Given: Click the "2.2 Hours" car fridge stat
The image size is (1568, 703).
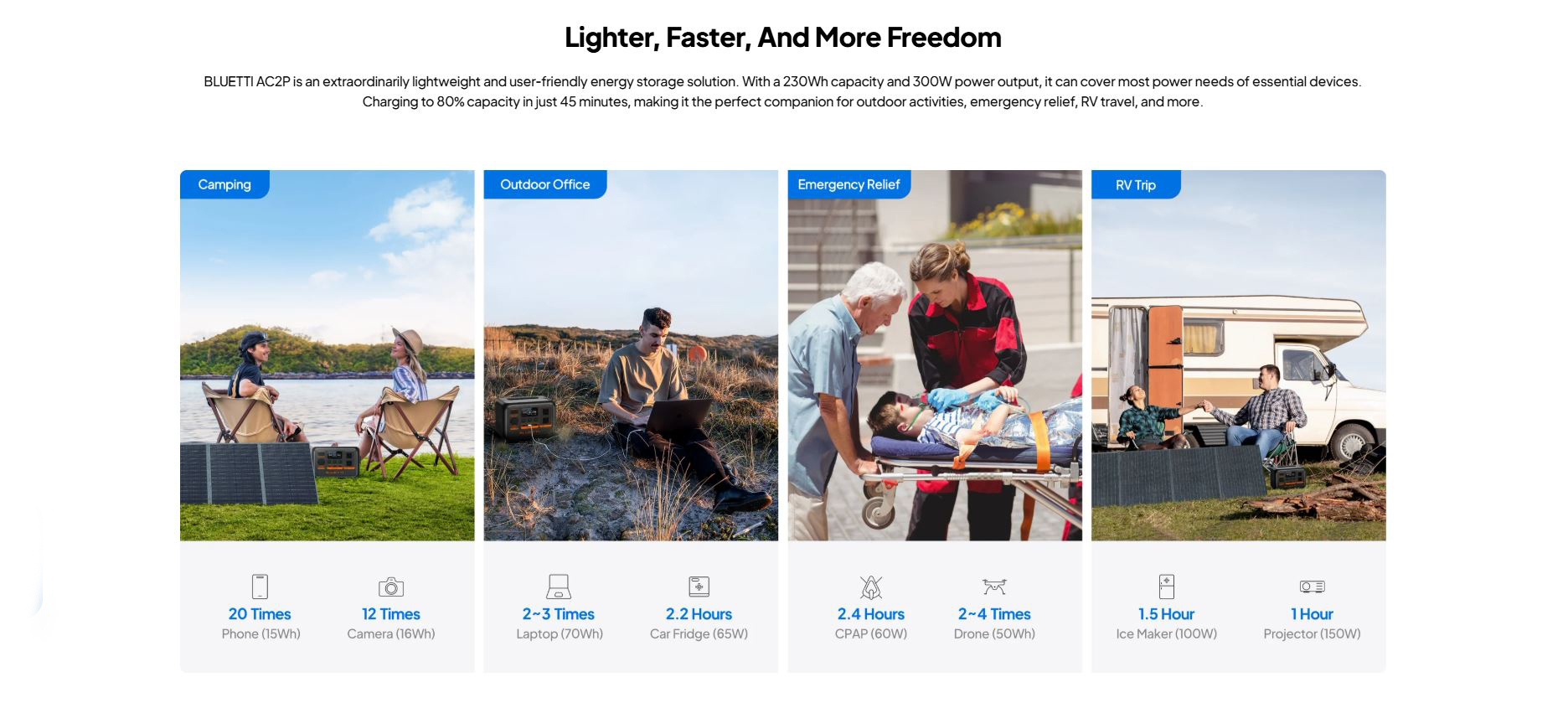Looking at the screenshot, I should pyautogui.click(x=699, y=614).
